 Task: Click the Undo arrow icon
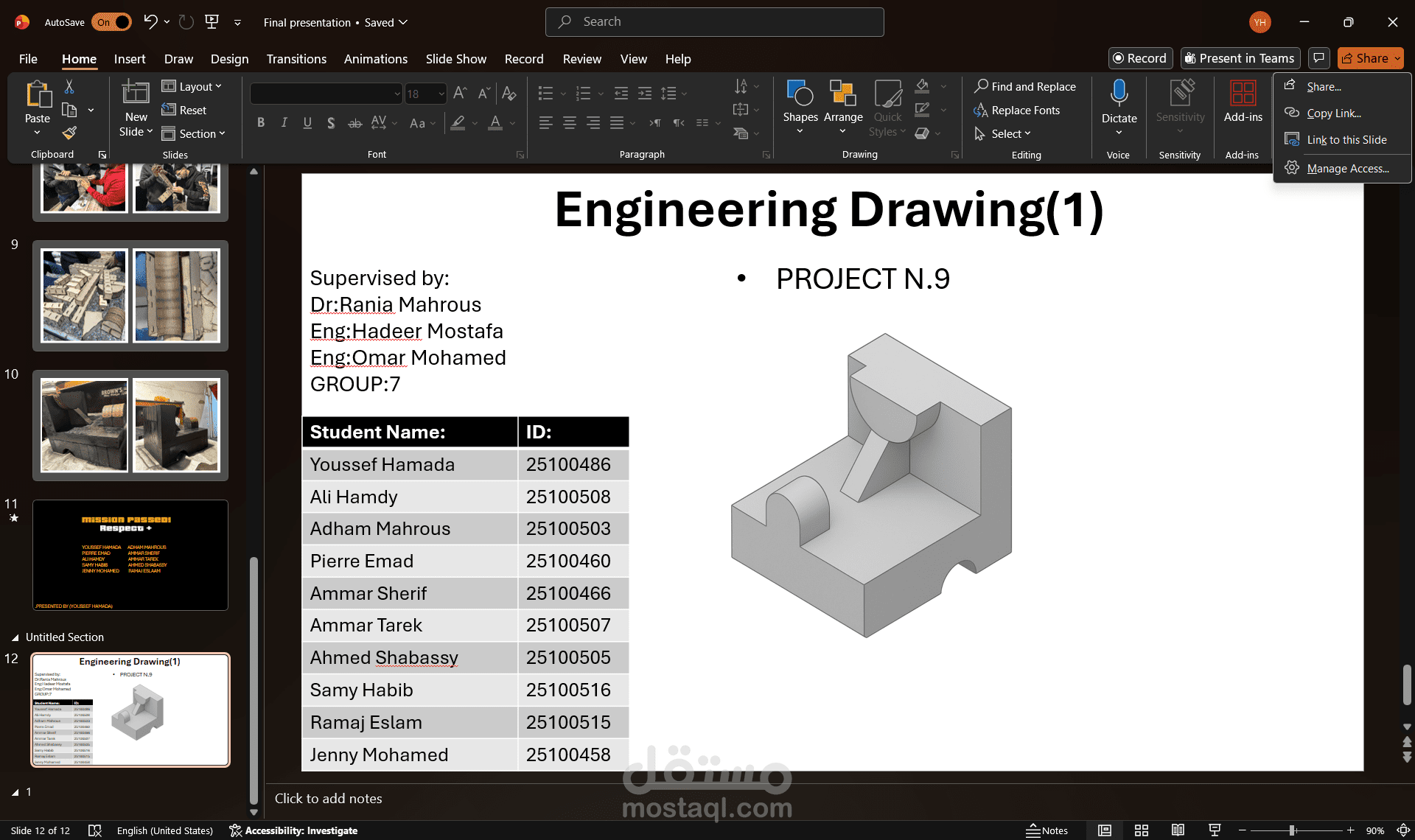[x=150, y=22]
